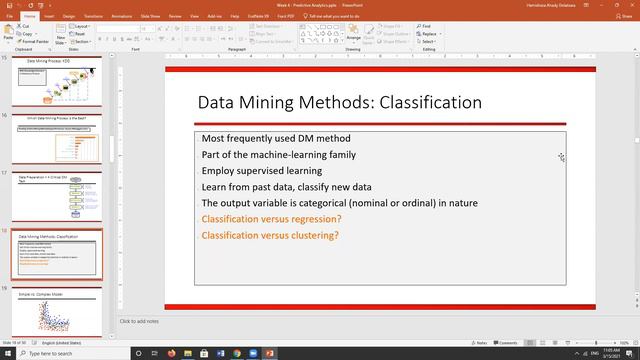
Task: Save the presentation from the quick access toolbar
Action: 9,5
